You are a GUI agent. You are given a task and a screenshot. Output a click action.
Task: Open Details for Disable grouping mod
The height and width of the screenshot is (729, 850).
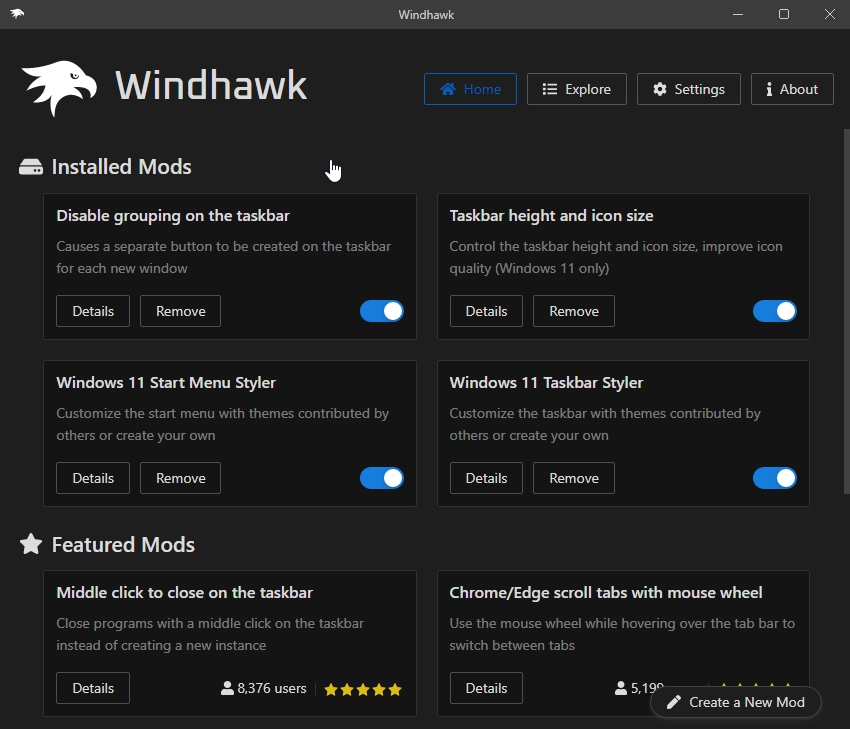93,311
